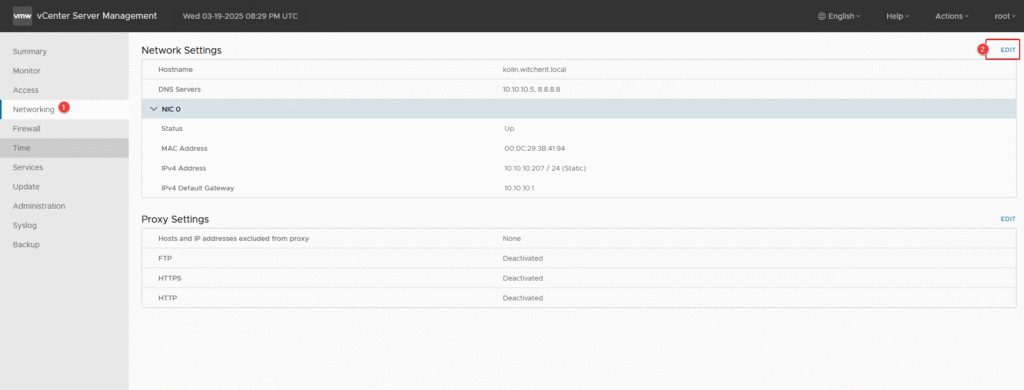1024x390 pixels.
Task: Select Access in the sidebar
Action: coord(64,89)
